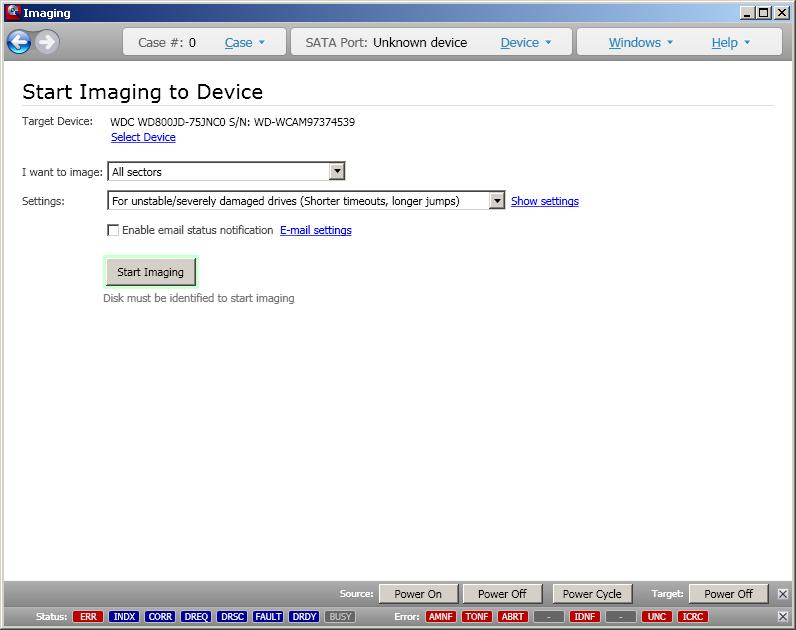Click the INDX status indicator
This screenshot has height=630, width=796.
click(124, 616)
